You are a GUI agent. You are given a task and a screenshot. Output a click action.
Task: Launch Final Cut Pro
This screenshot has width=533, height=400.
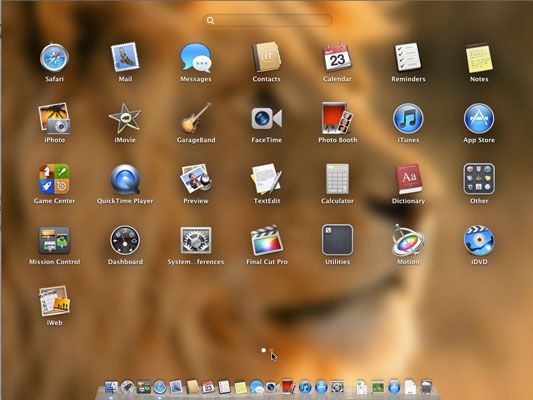pyautogui.click(x=266, y=240)
